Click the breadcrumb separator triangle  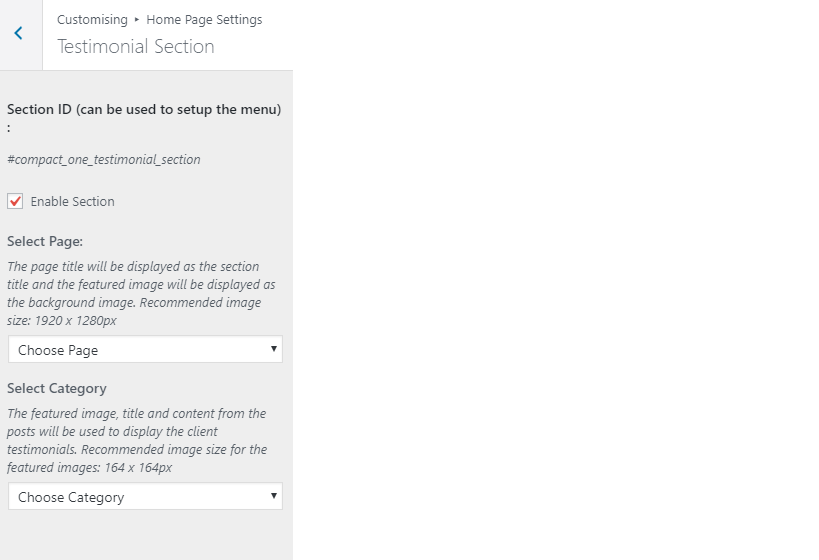(x=137, y=20)
